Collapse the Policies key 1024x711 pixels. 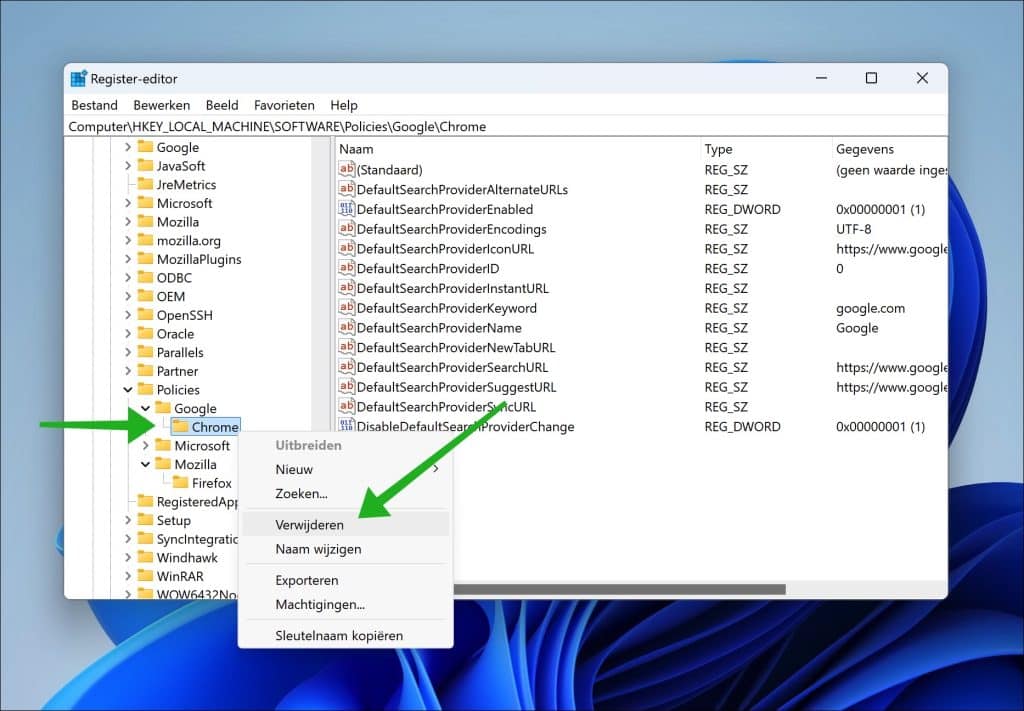tap(128, 389)
